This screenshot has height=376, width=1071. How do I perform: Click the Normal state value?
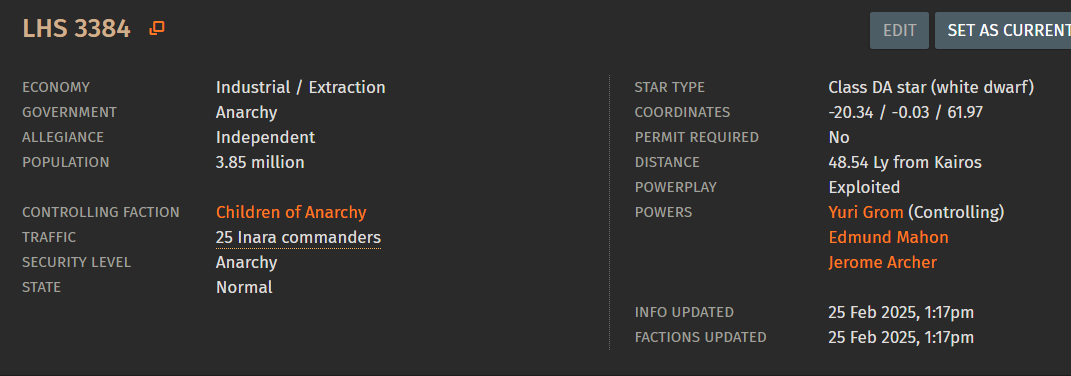244,287
